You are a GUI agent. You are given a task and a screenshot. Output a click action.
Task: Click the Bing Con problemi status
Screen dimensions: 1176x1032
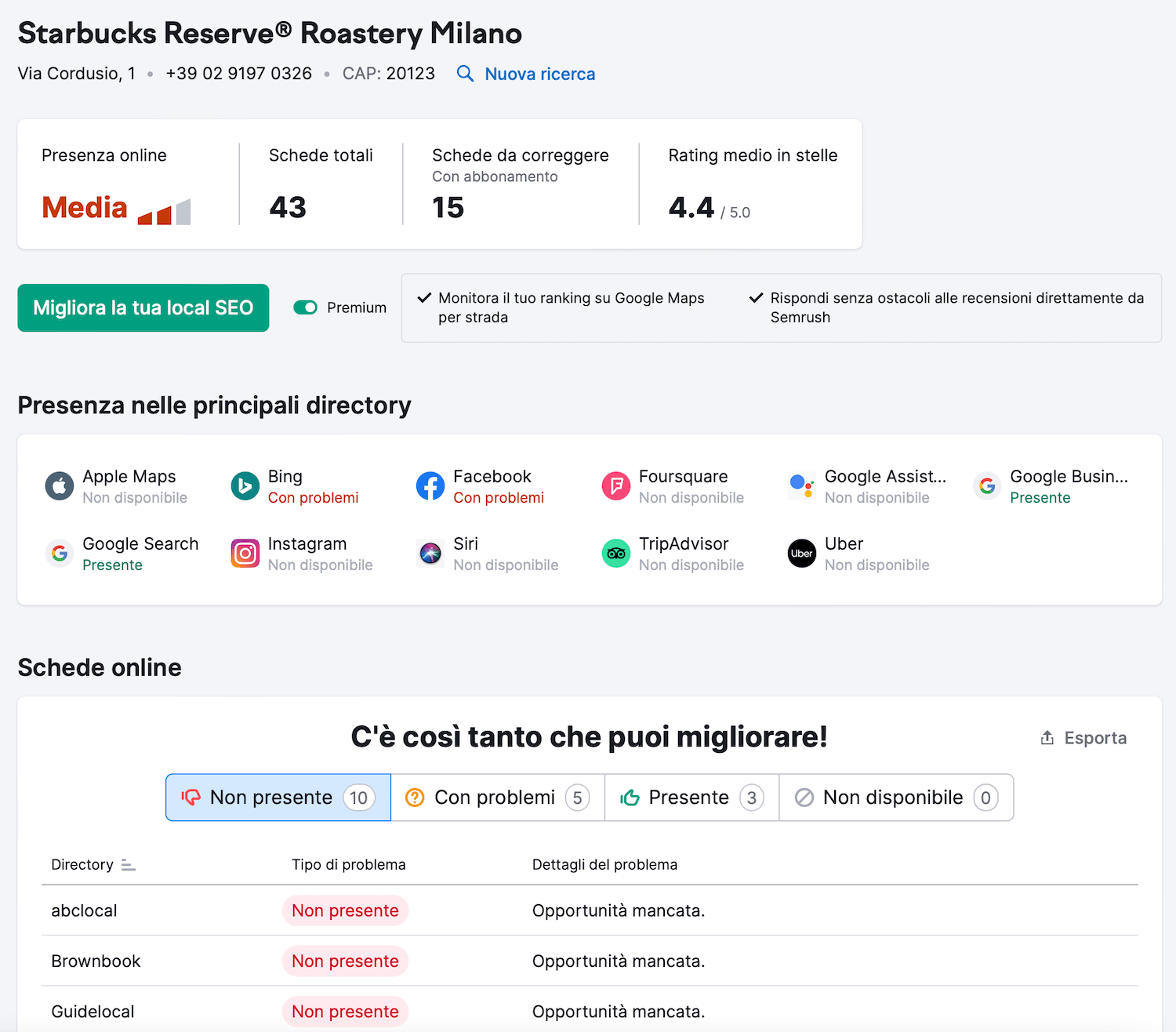click(x=313, y=498)
